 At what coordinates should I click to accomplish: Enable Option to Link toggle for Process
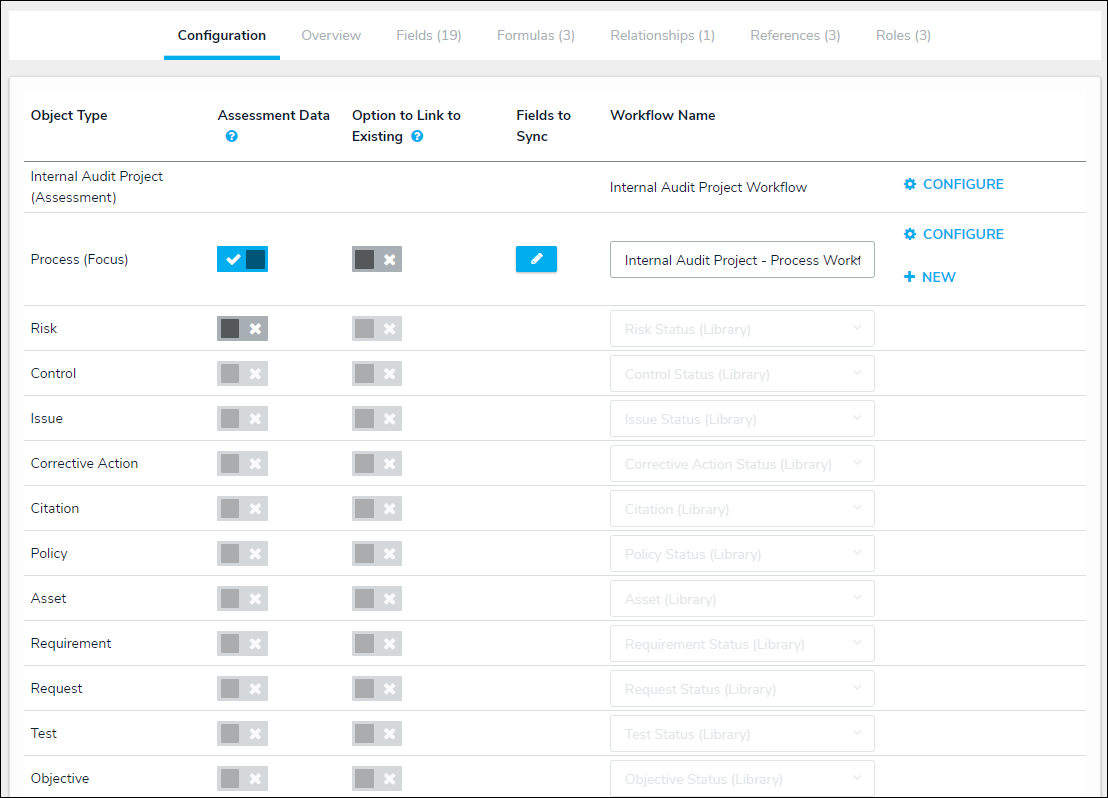click(x=377, y=259)
